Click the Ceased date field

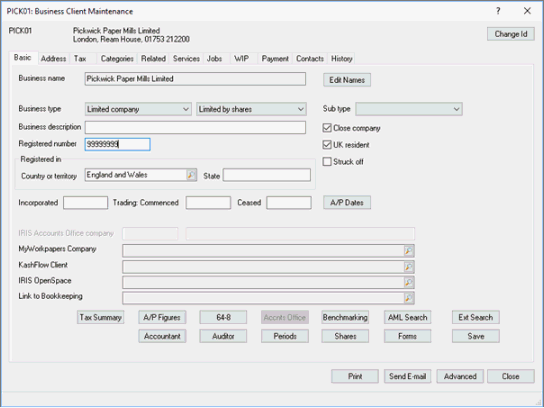click(x=289, y=203)
